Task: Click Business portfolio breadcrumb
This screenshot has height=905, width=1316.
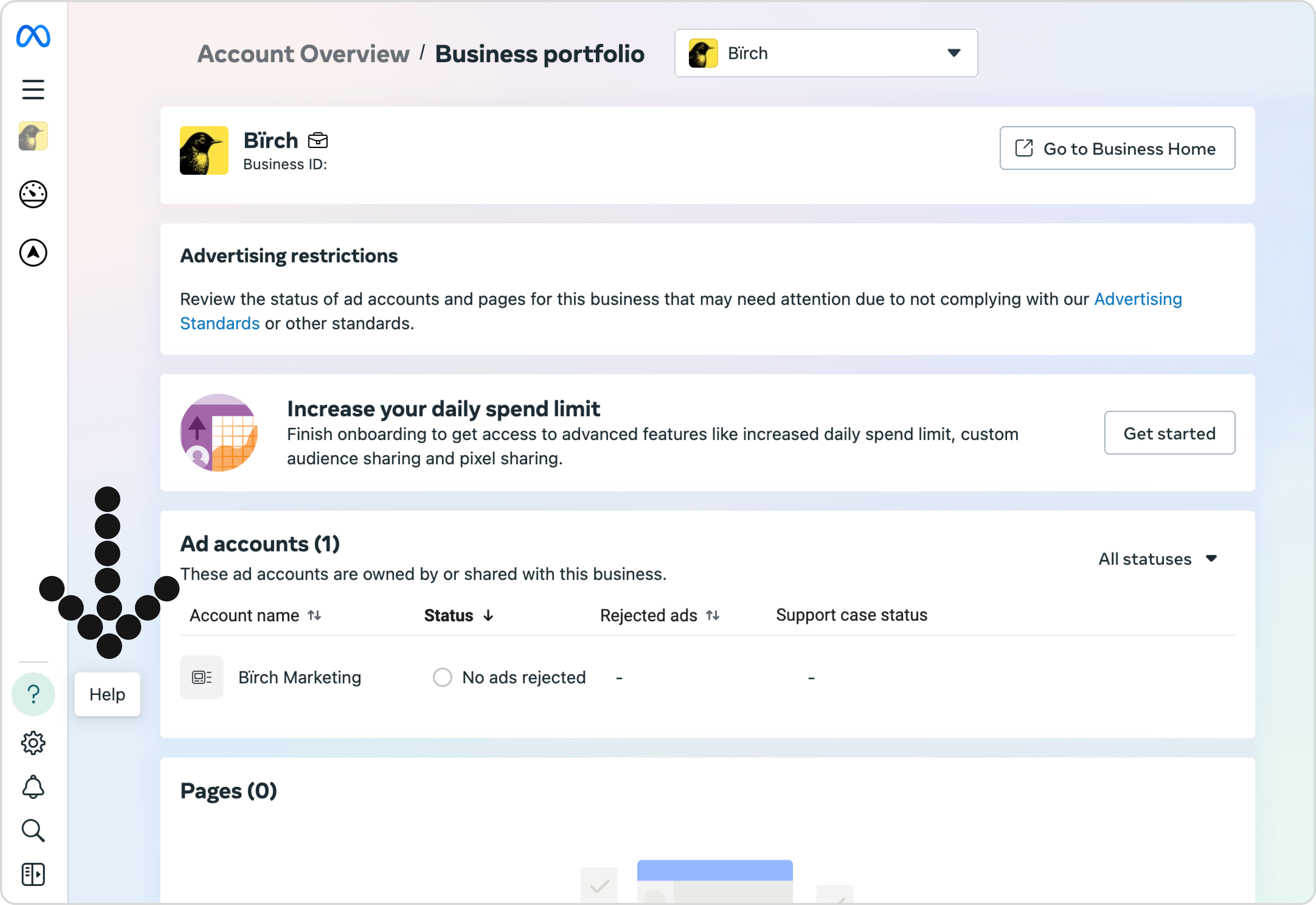Action: point(540,54)
